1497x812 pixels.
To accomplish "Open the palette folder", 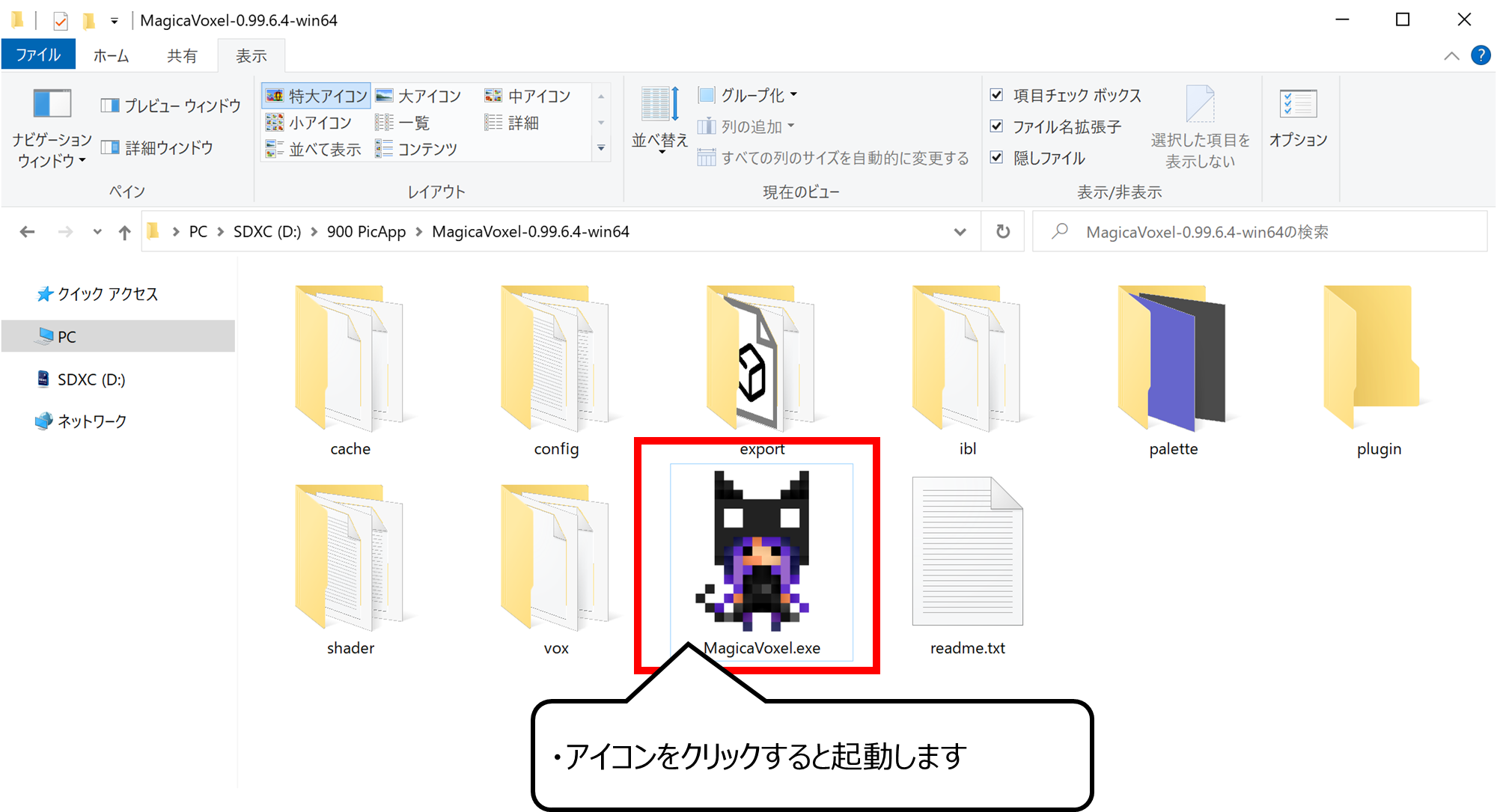I will (1173, 370).
